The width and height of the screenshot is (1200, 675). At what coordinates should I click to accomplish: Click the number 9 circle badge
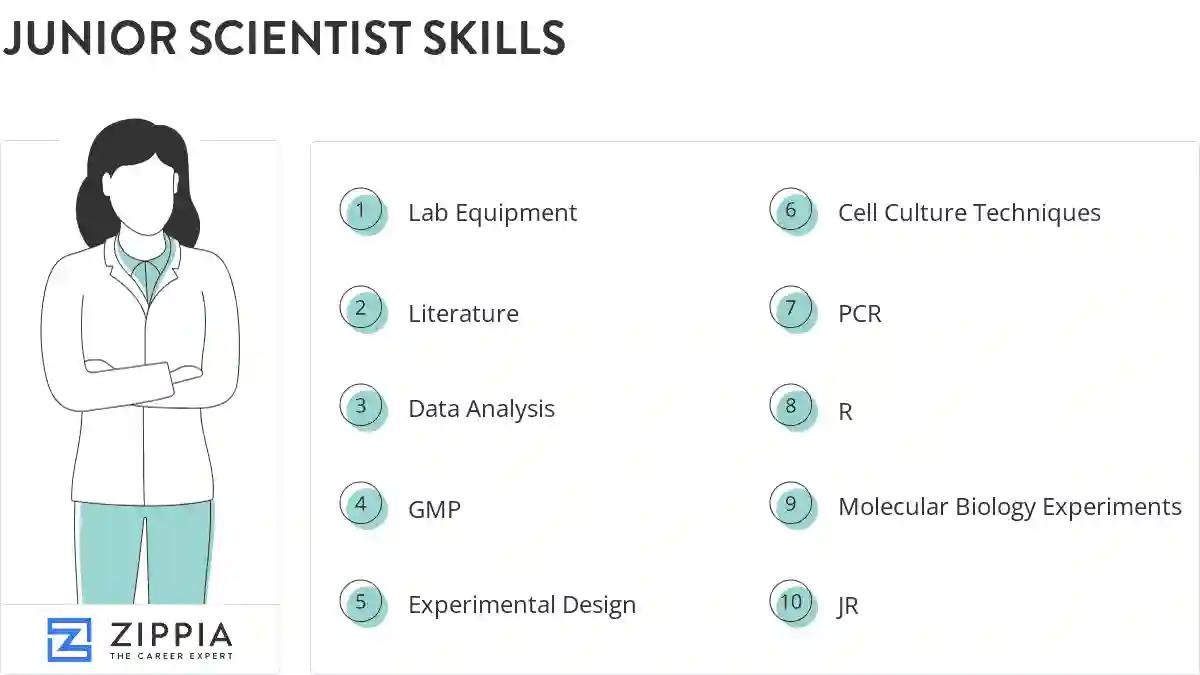pos(791,504)
